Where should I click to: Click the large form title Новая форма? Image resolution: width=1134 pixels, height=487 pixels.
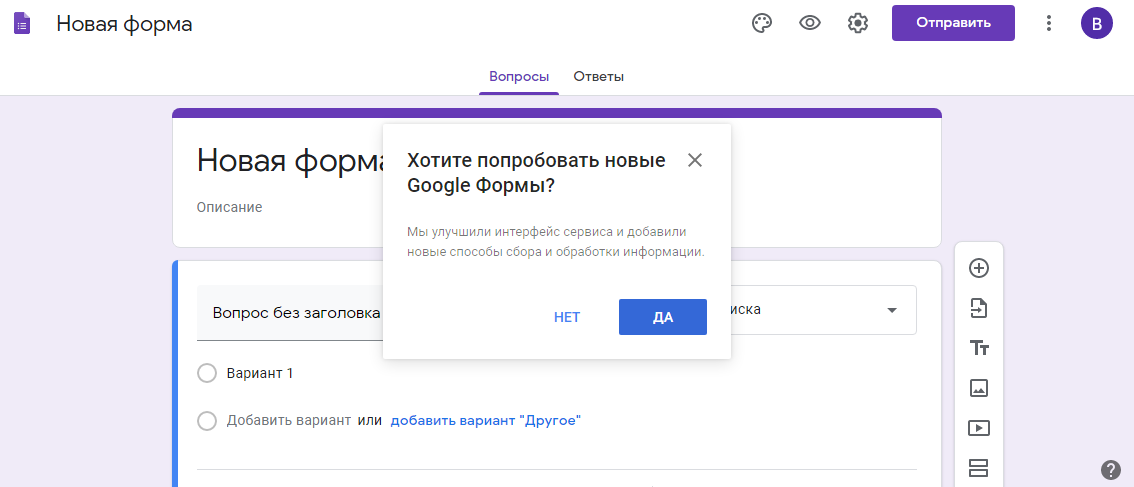[x=289, y=161]
